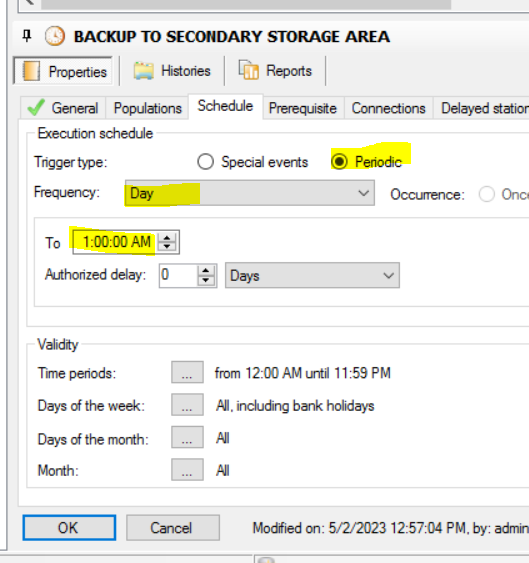
Task: Click the Histories folder icon
Action: 144,70
